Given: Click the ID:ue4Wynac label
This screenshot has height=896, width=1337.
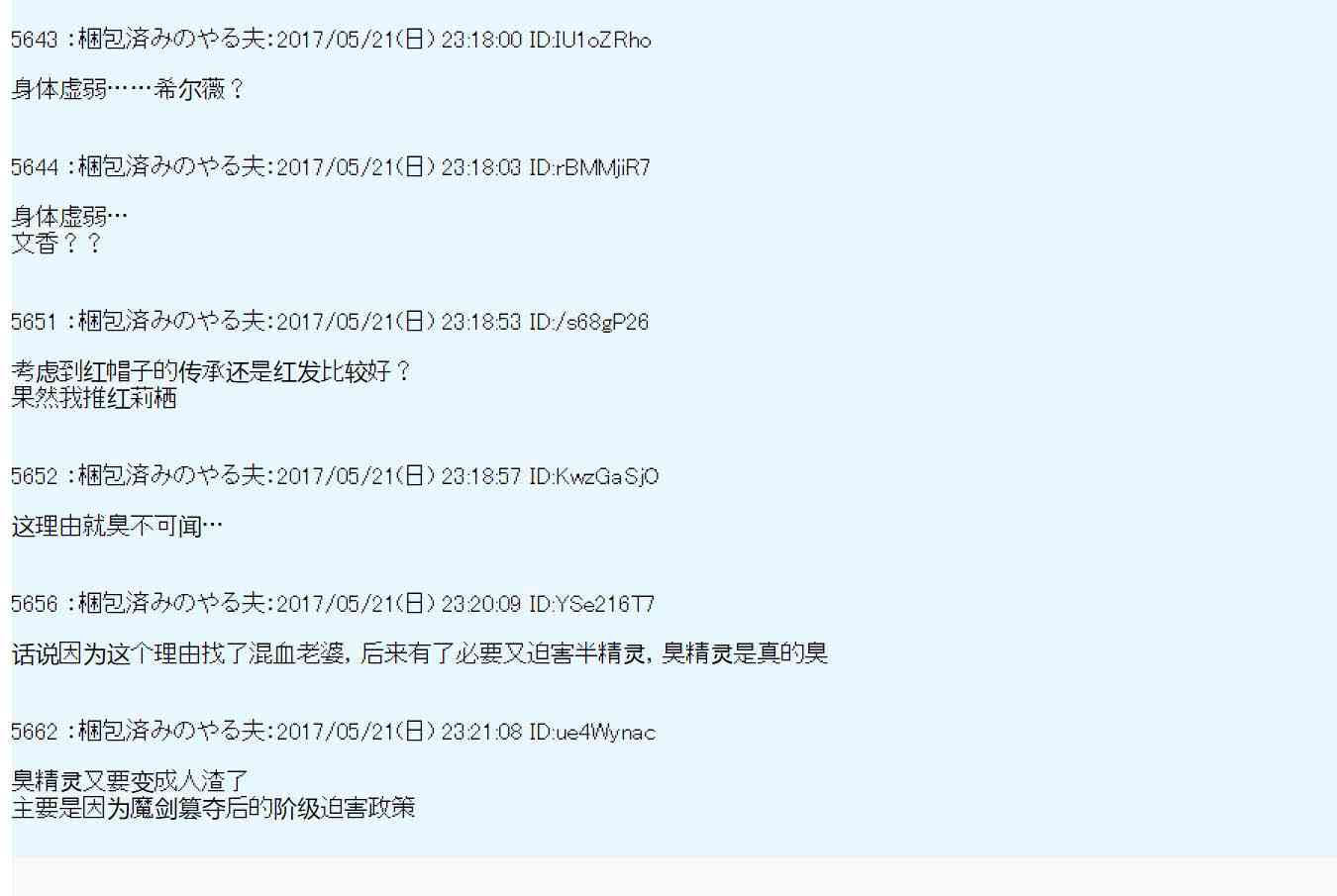Looking at the screenshot, I should (x=592, y=733).
